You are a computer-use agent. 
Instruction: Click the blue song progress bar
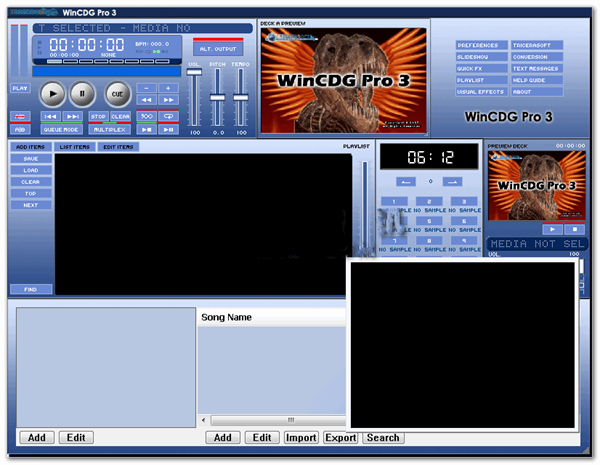[x=106, y=72]
